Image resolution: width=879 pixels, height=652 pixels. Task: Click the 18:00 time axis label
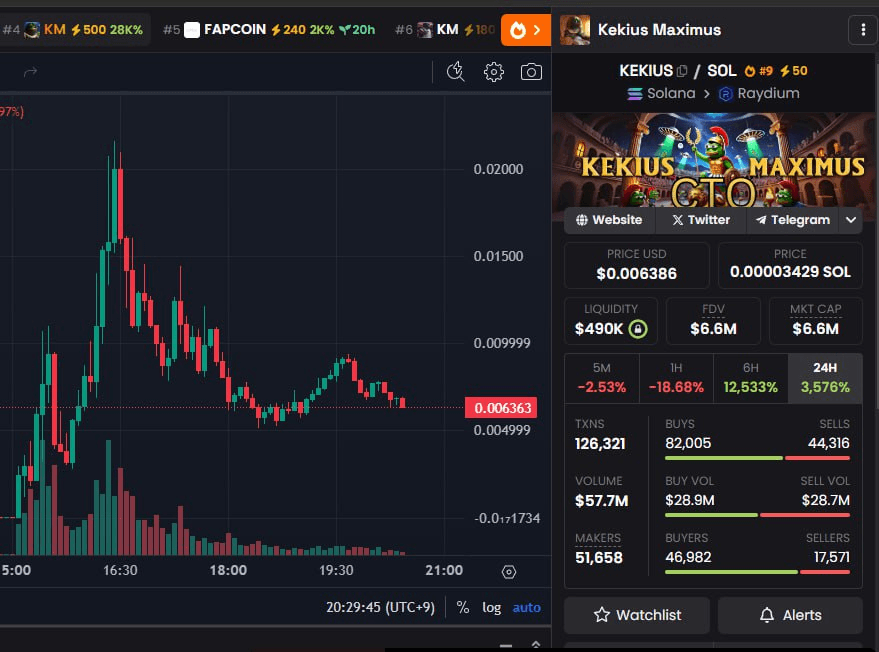228,570
